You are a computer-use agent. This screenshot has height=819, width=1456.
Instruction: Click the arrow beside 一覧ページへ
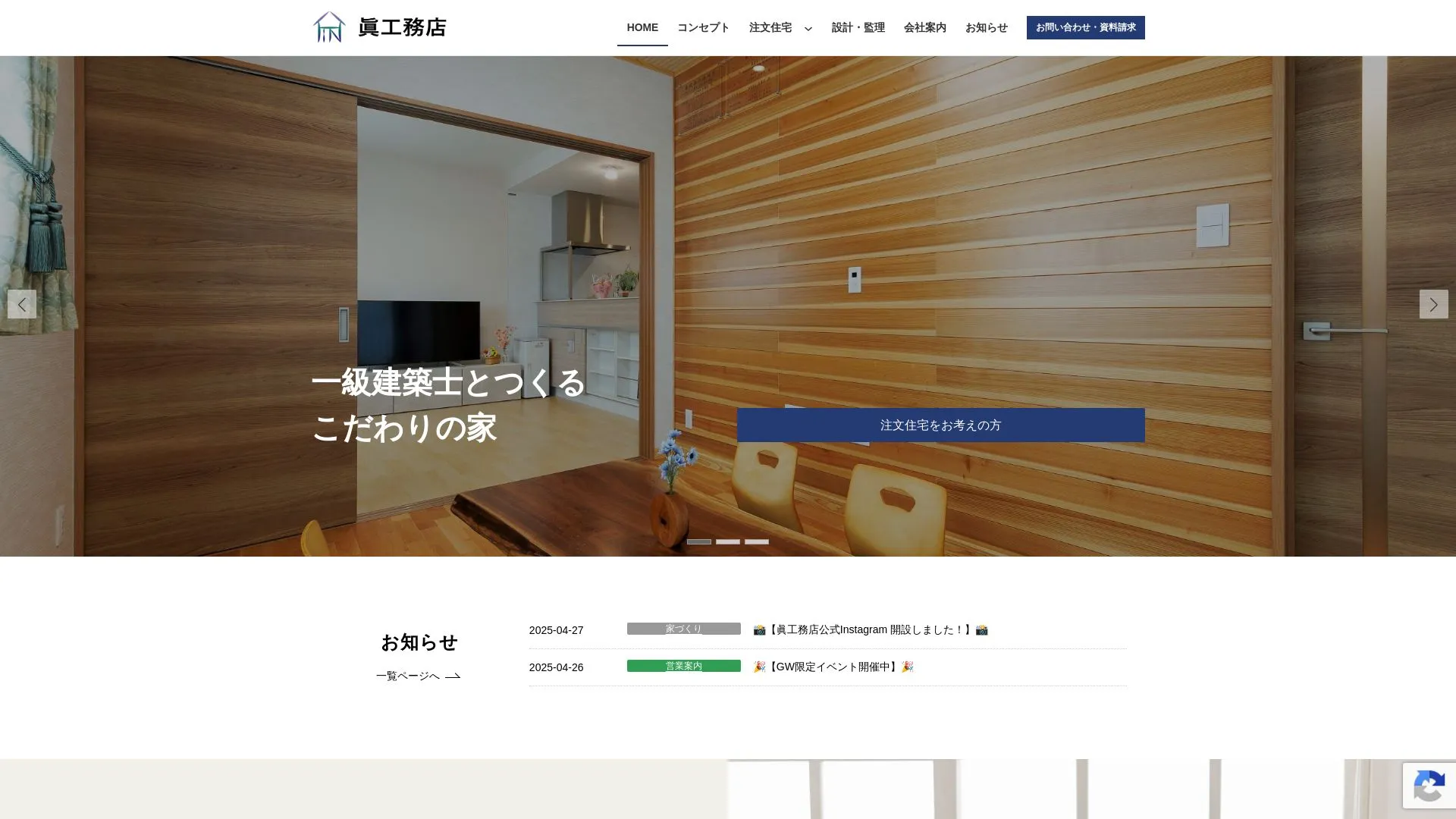453,676
